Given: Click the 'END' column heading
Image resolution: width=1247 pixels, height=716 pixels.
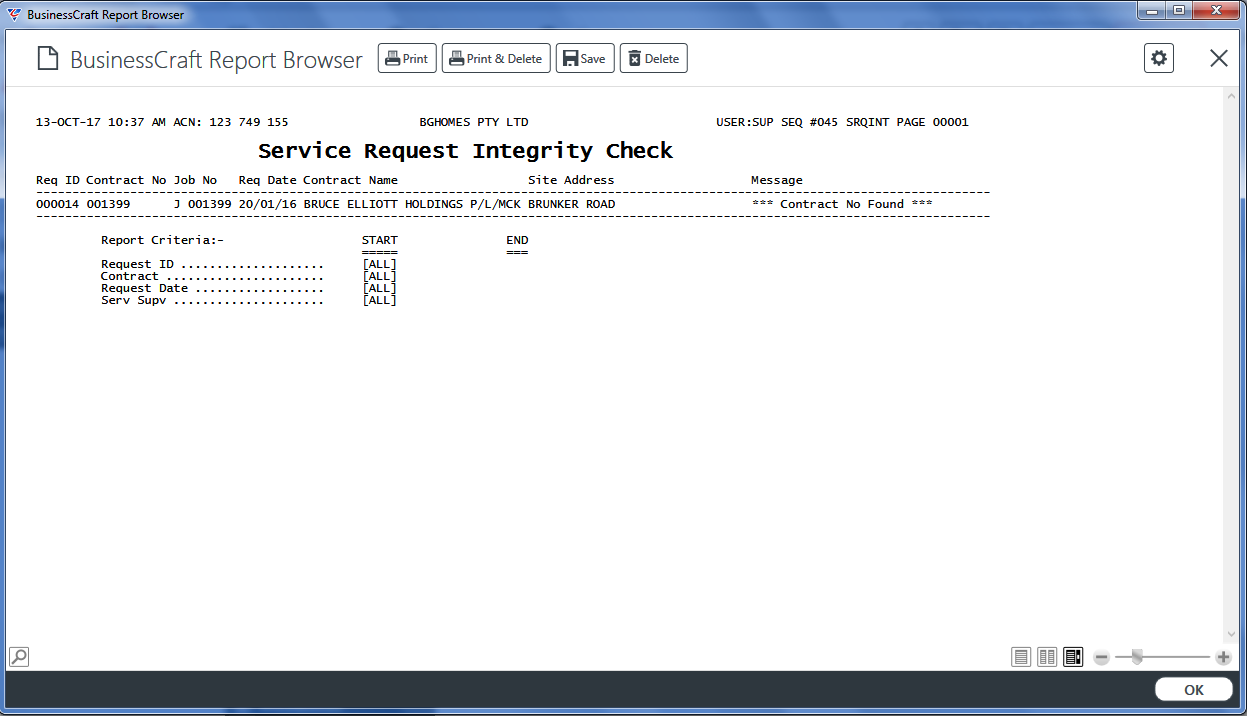Looking at the screenshot, I should [517, 240].
